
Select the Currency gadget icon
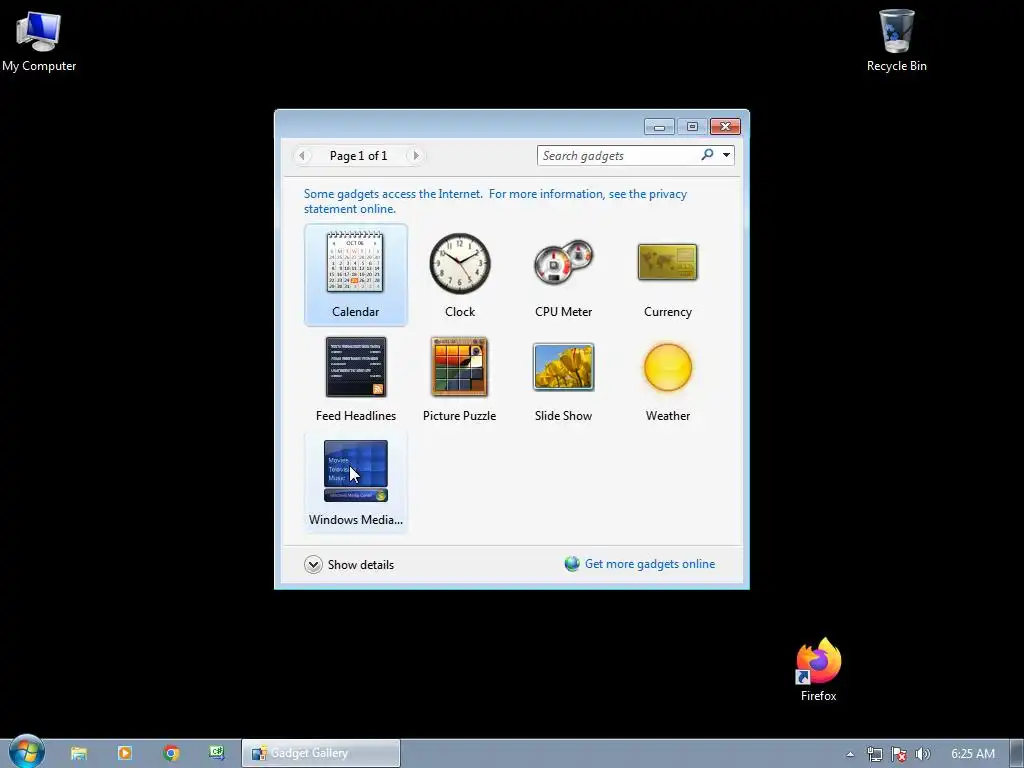(667, 262)
